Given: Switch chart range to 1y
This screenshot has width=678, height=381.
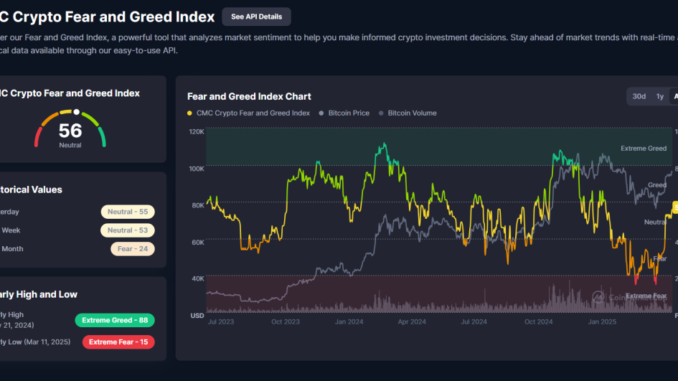Looking at the screenshot, I should [659, 96].
